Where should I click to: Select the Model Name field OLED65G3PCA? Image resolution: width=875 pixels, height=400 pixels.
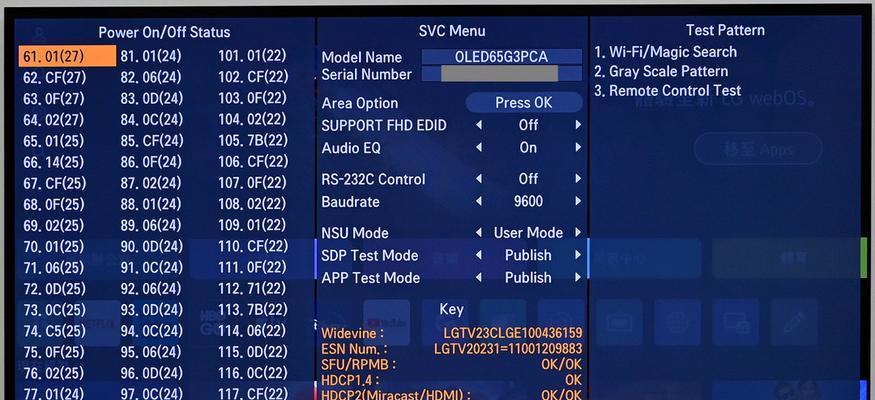coord(502,57)
